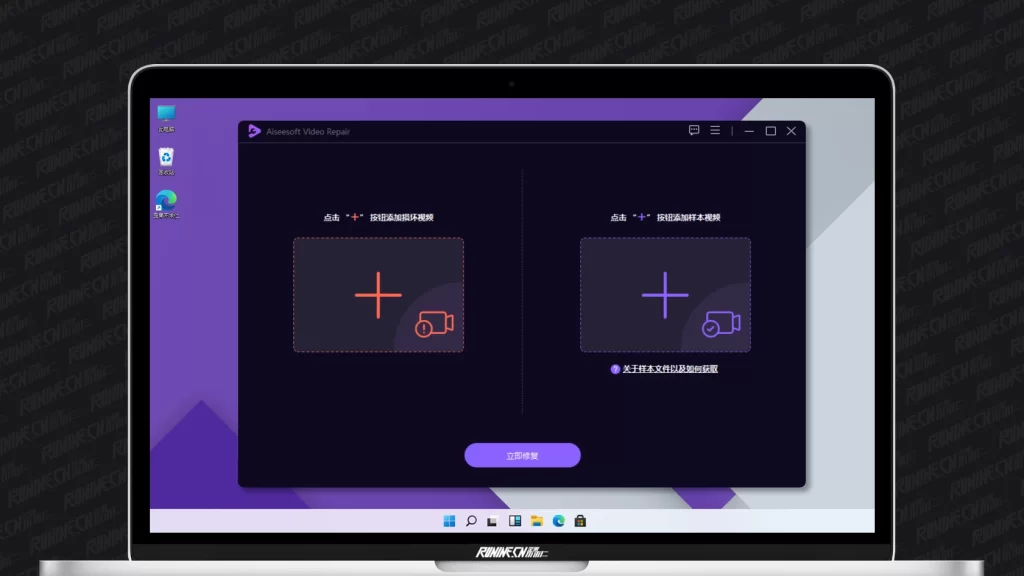The width and height of the screenshot is (1024, 576).
Task: Click the Aiseesoft Video Repair logo
Action: click(254, 131)
